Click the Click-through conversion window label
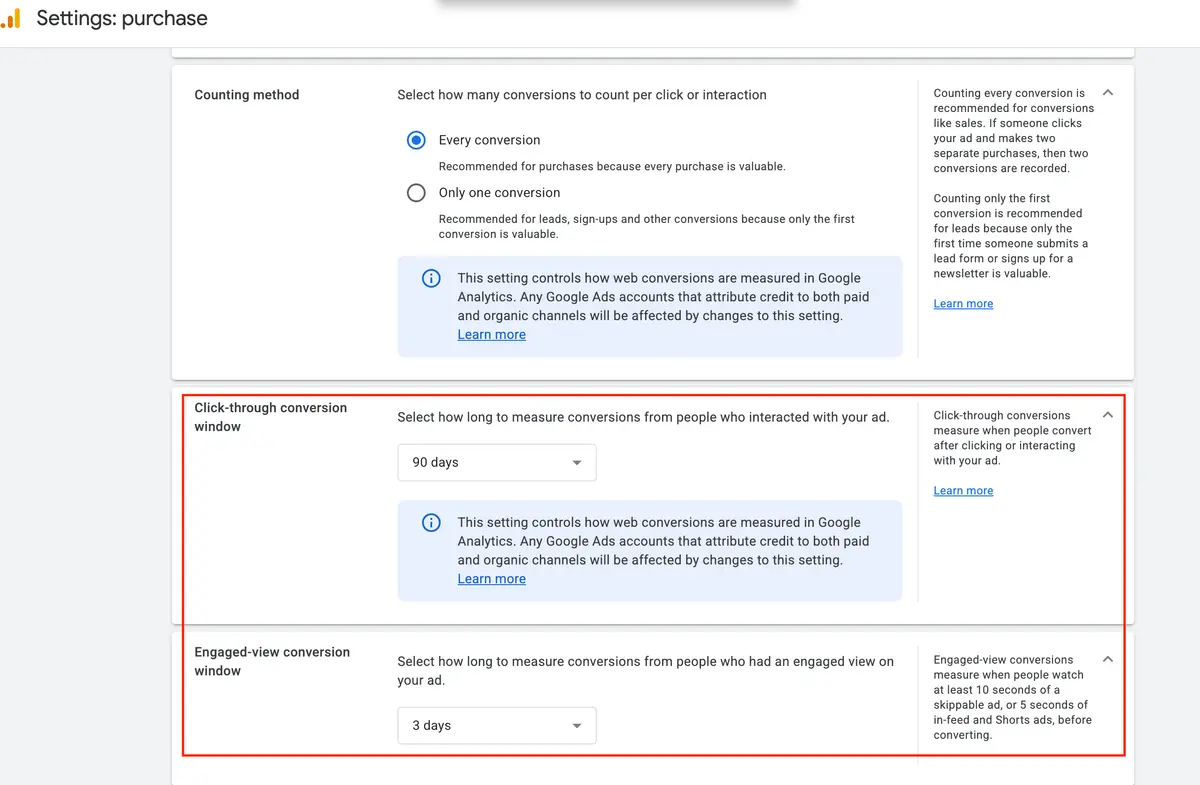 coord(271,417)
